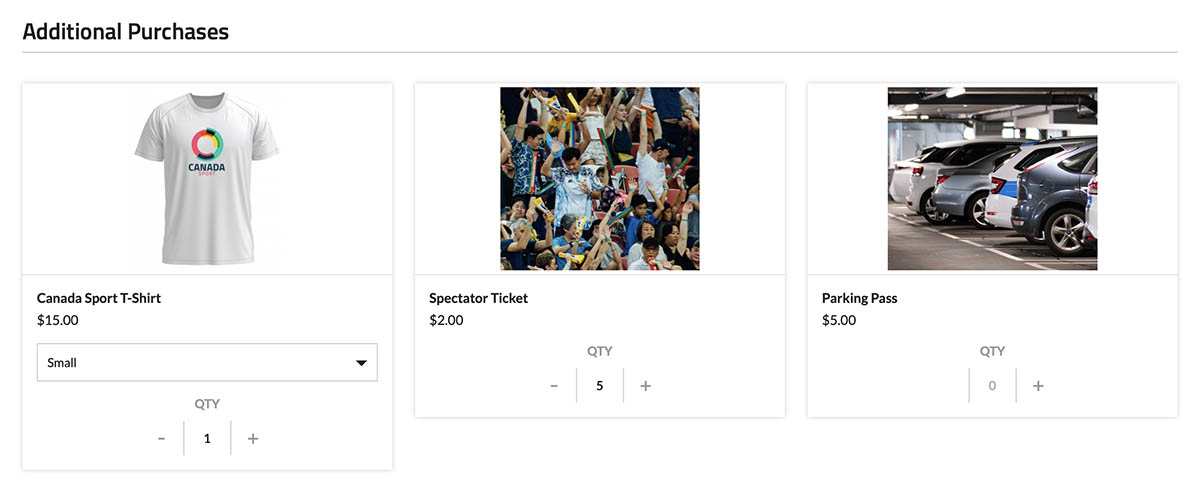Click the $15.00 T-shirt price

click(x=58, y=321)
